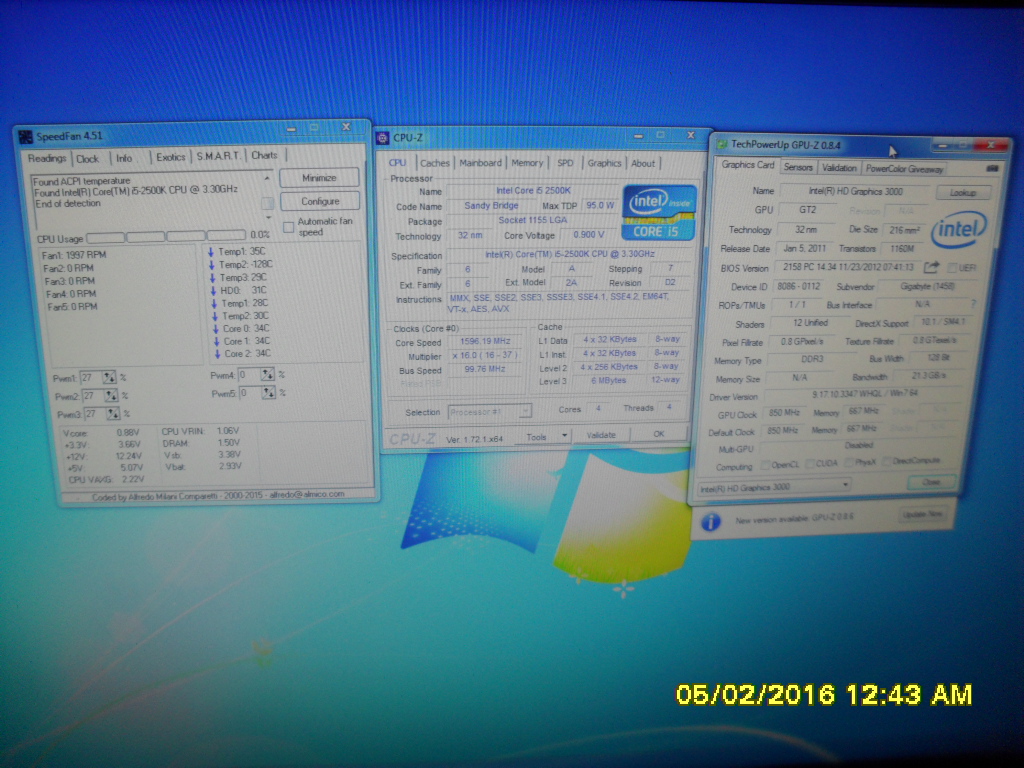Image resolution: width=1024 pixels, height=768 pixels.
Task: Click the GPU-Z title bar app icon
Action: [722, 144]
